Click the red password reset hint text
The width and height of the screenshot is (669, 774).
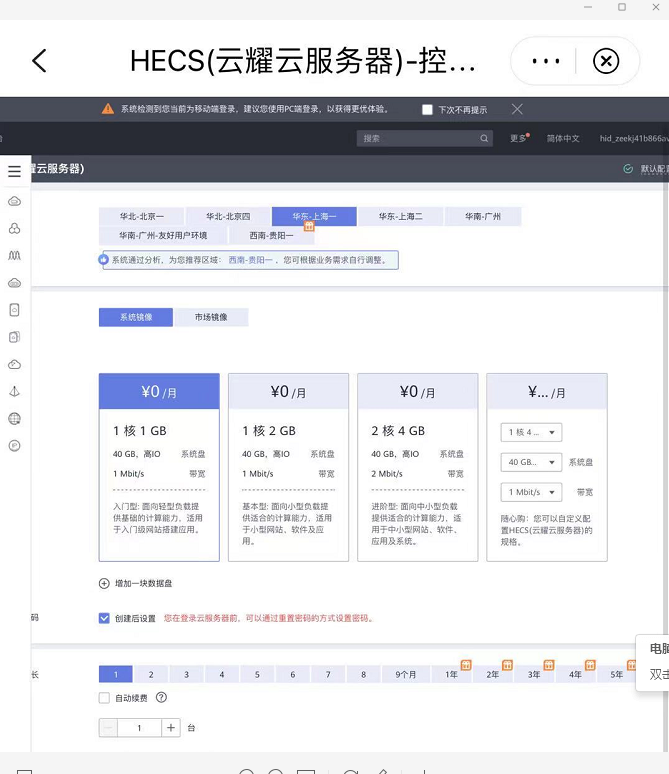[x=269, y=618]
